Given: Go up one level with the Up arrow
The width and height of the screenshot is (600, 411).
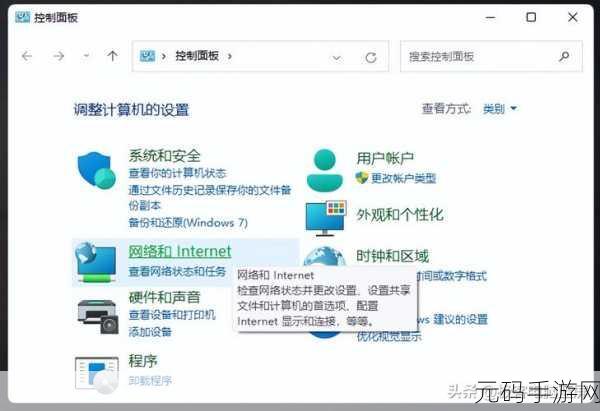Looking at the screenshot, I should point(112,56).
